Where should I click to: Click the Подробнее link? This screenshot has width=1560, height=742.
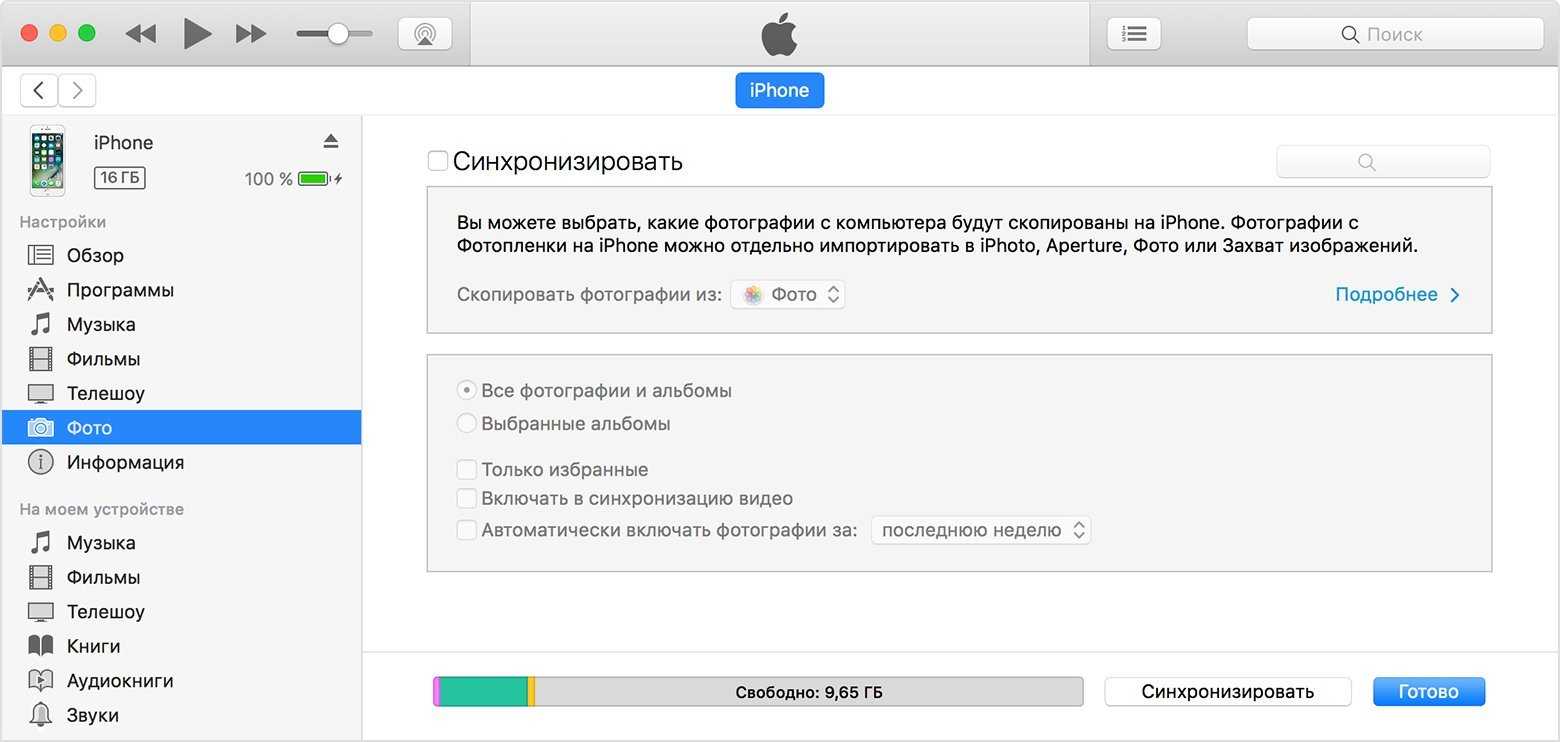click(1397, 295)
